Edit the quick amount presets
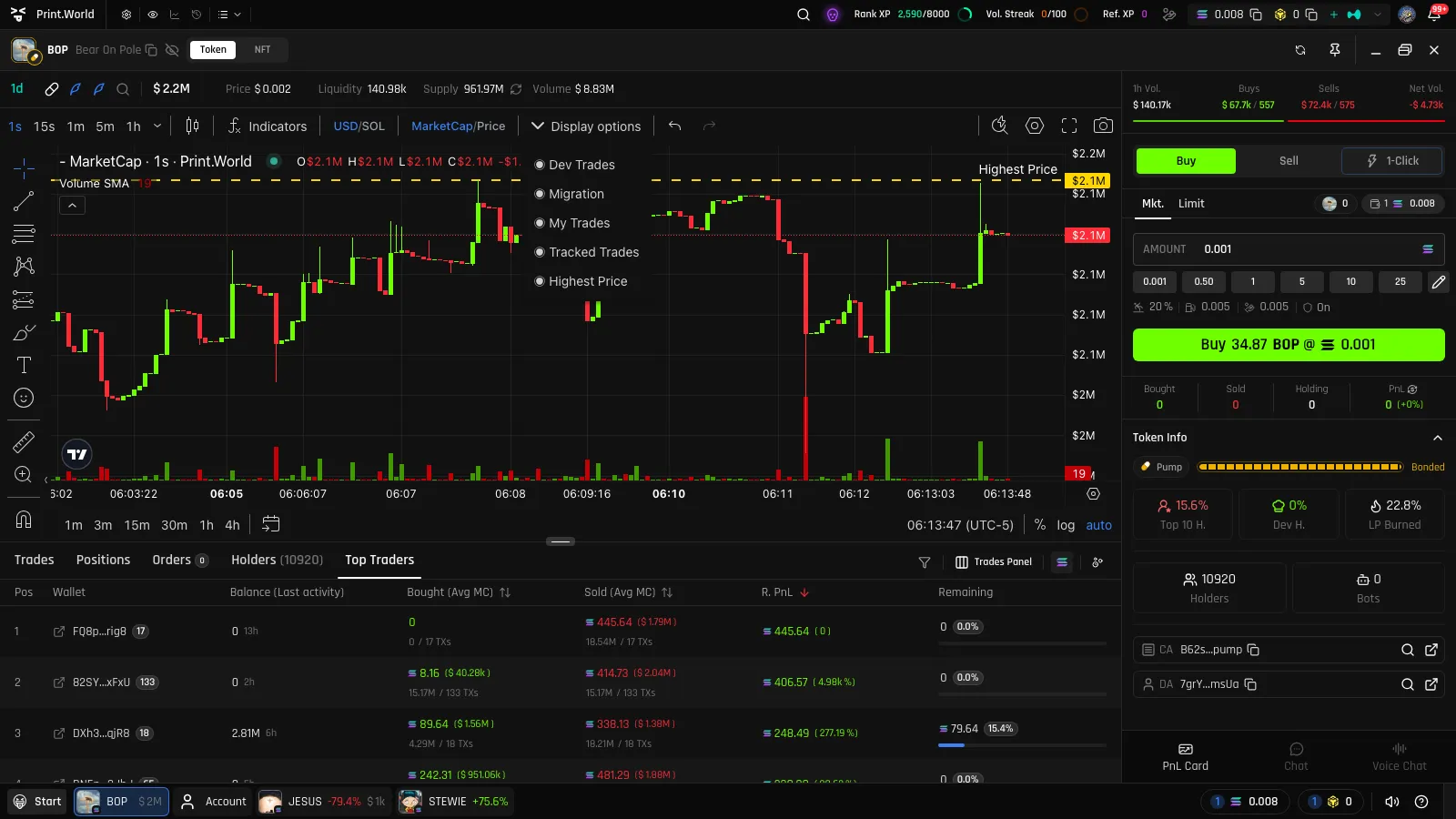The height and width of the screenshot is (819, 1456). tap(1438, 282)
